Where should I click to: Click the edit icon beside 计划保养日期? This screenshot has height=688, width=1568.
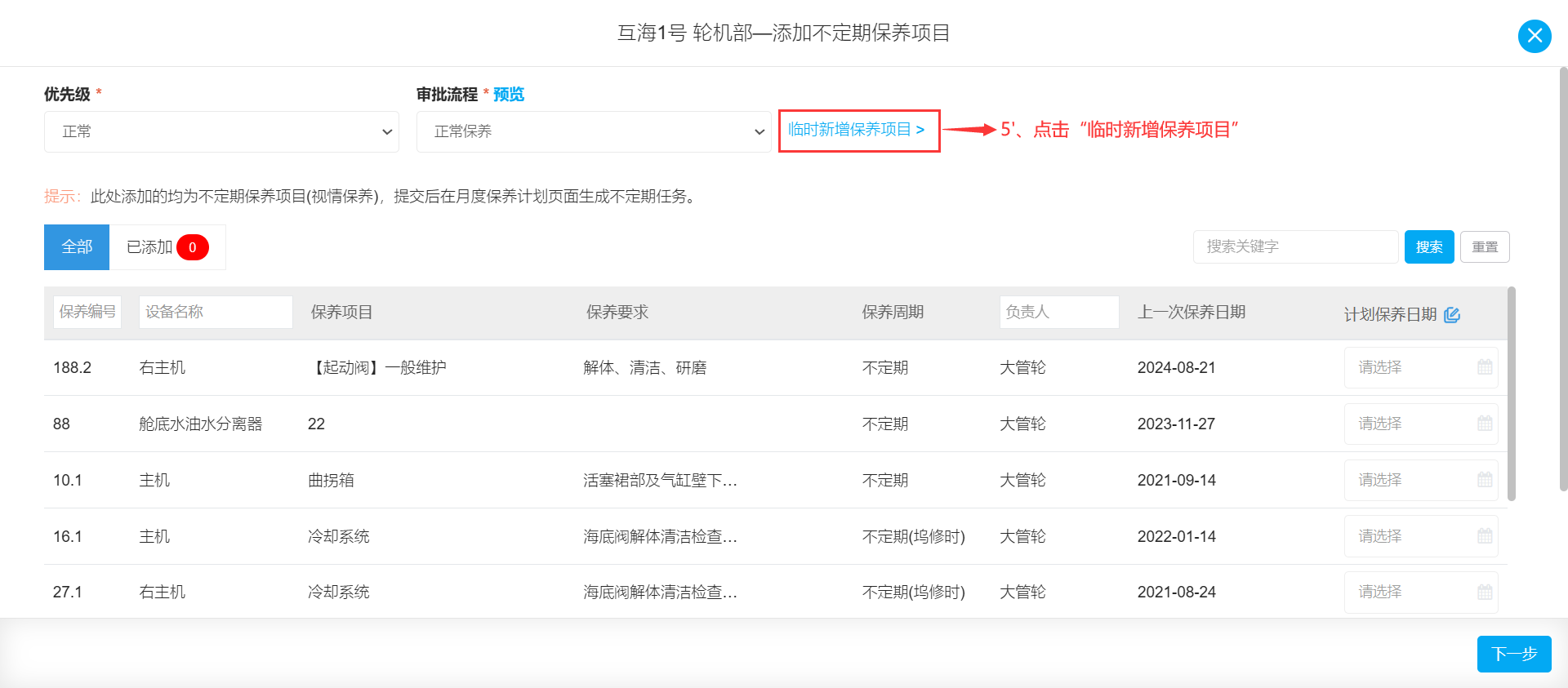point(1452,315)
